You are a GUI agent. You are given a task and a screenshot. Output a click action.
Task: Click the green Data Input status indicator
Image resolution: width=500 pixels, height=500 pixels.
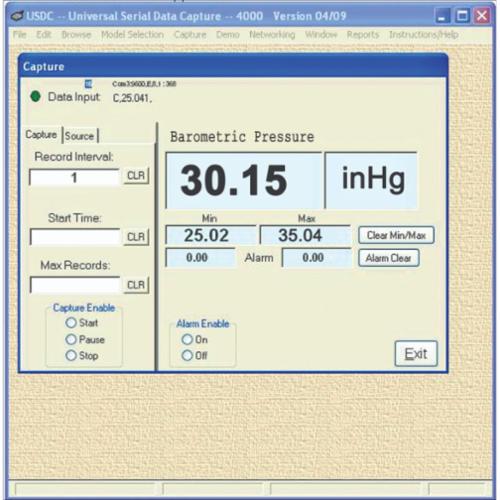click(35, 97)
